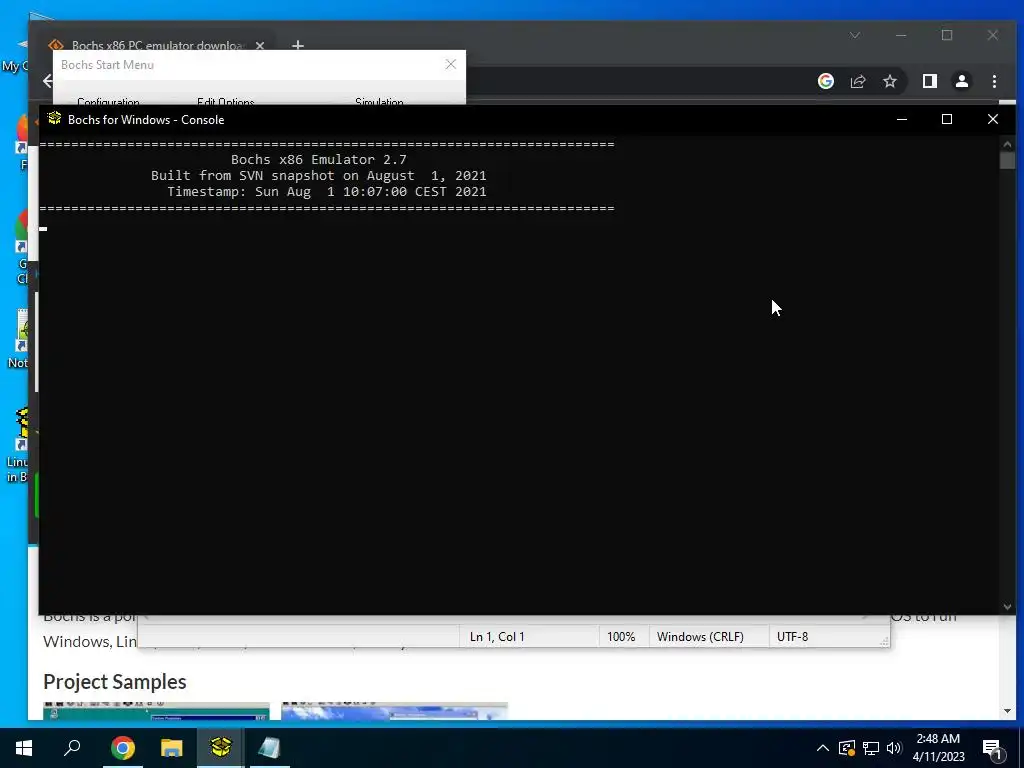Click the console scrollbar down arrow

pos(1007,607)
